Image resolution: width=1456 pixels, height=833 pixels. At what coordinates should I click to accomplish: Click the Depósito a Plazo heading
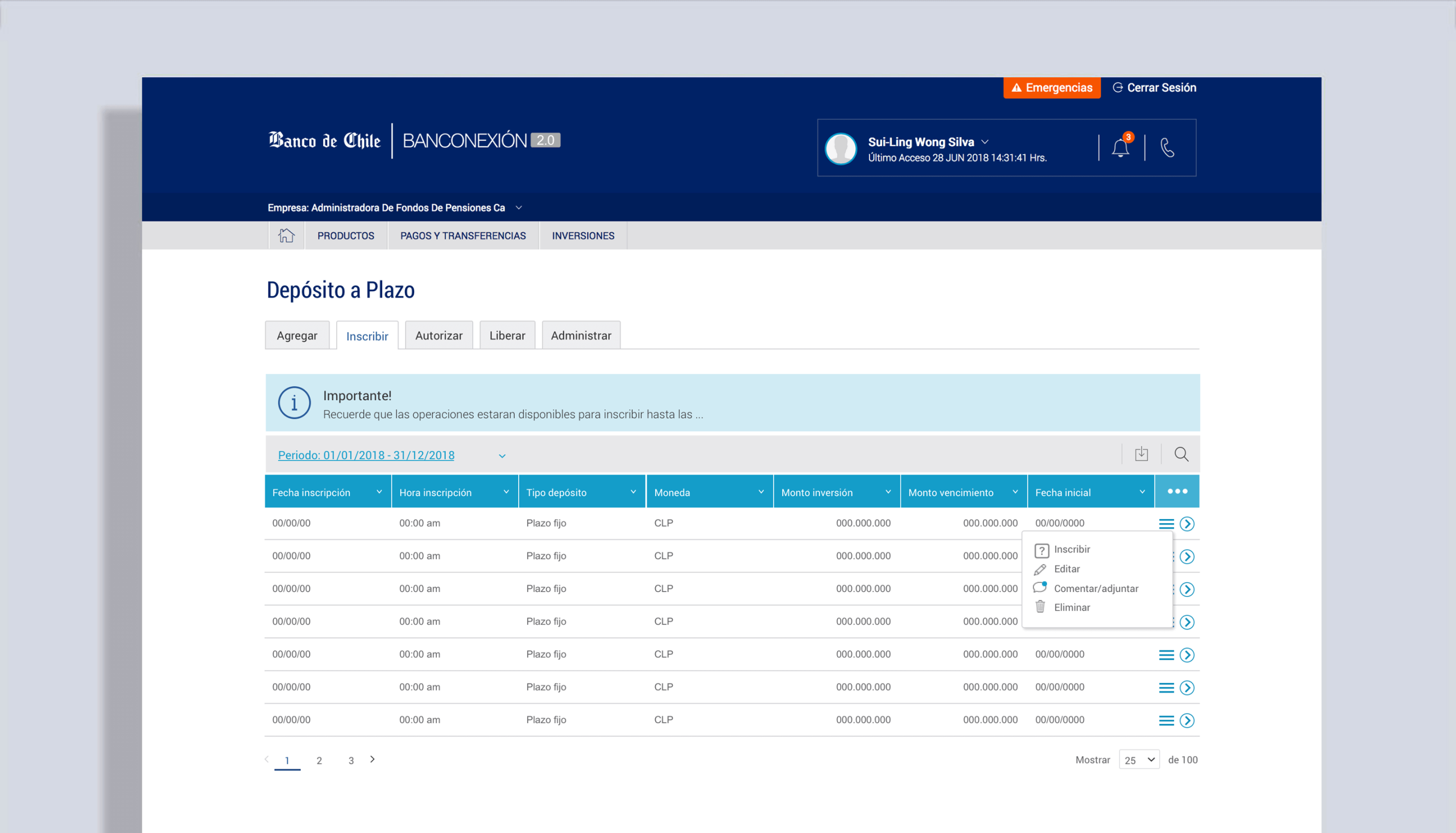coord(341,290)
